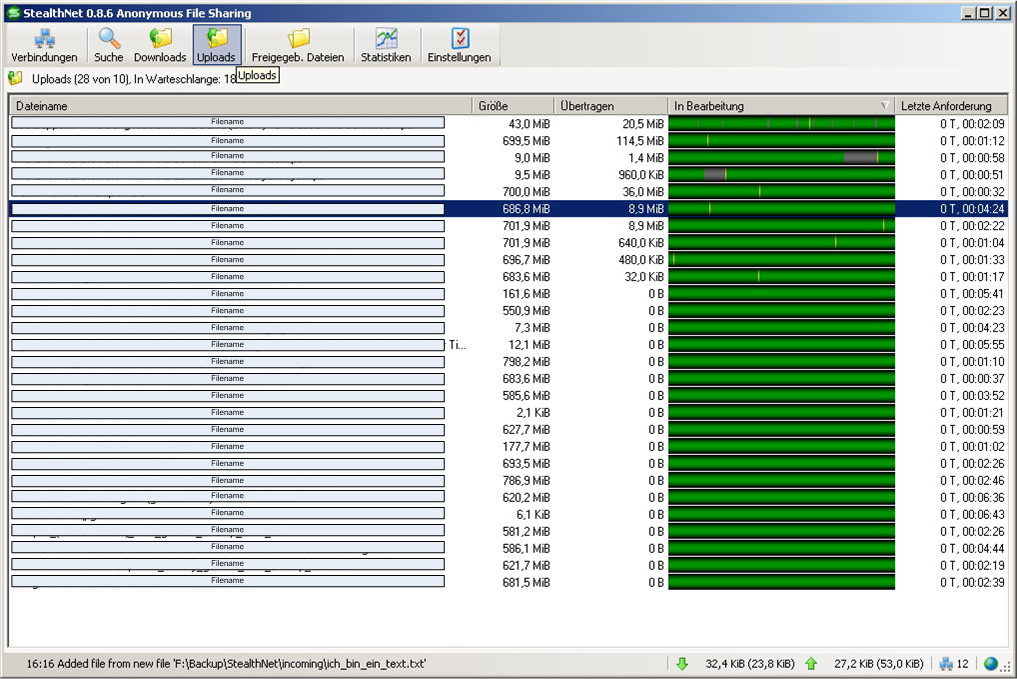Click progress bar of the 699,5 MiB upload
The width and height of the screenshot is (1017, 679).
pyautogui.click(x=782, y=141)
